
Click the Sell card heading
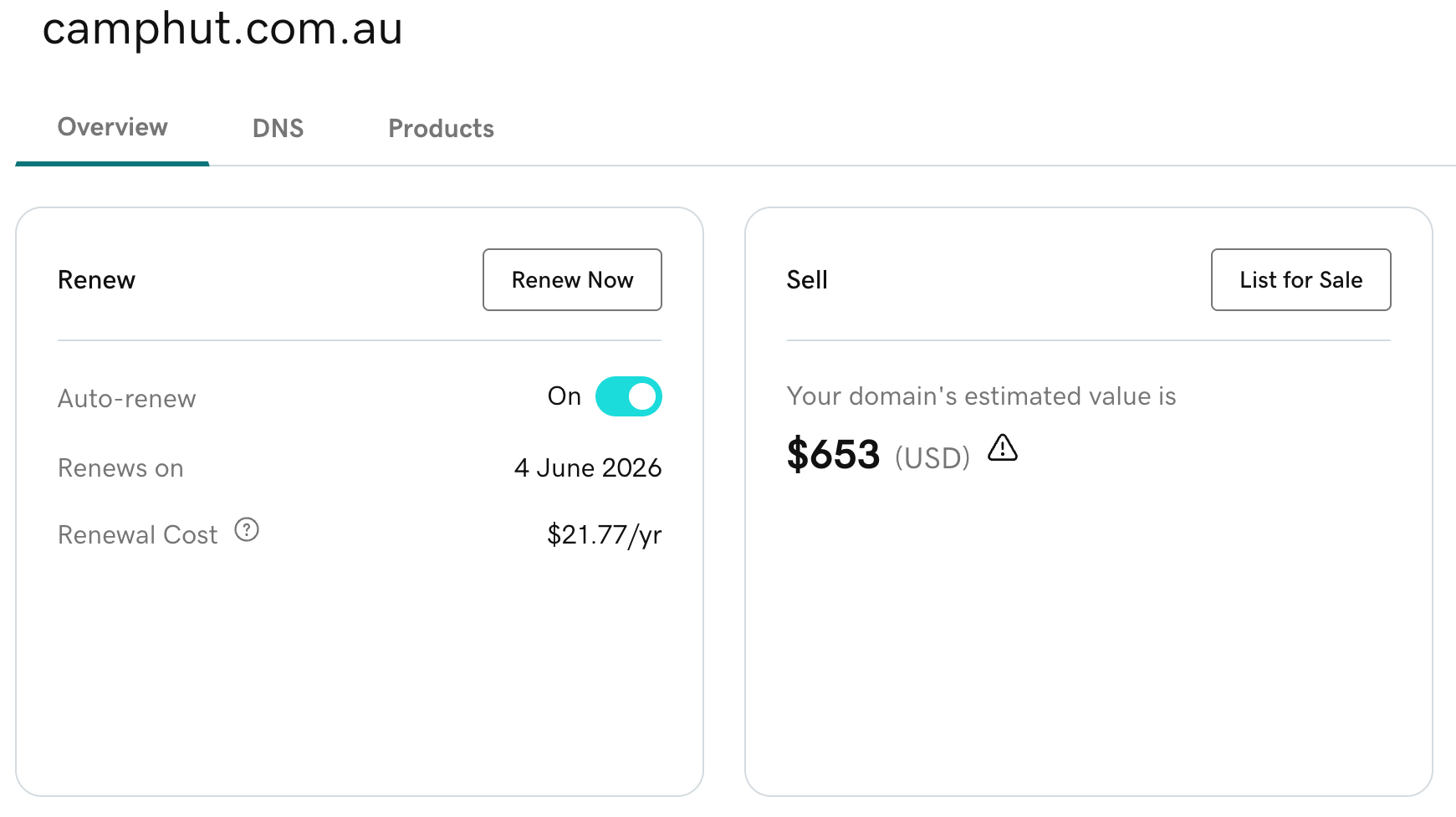[x=807, y=280]
